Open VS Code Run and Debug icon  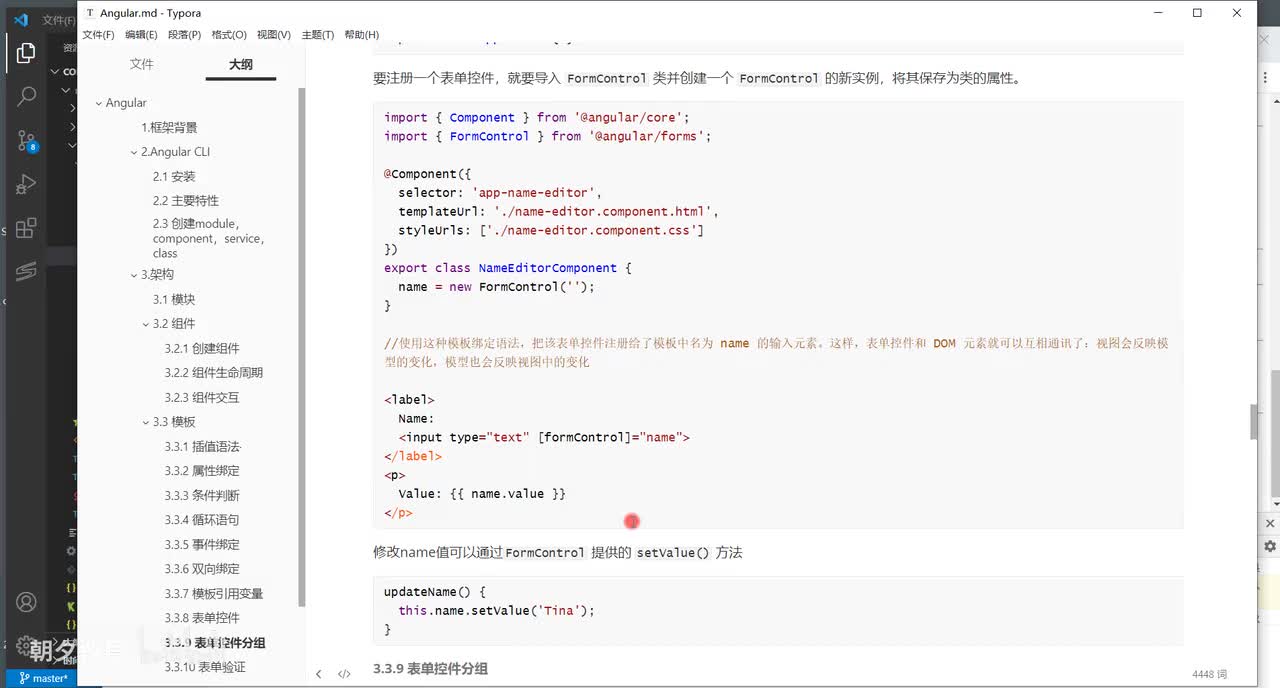tap(26, 185)
